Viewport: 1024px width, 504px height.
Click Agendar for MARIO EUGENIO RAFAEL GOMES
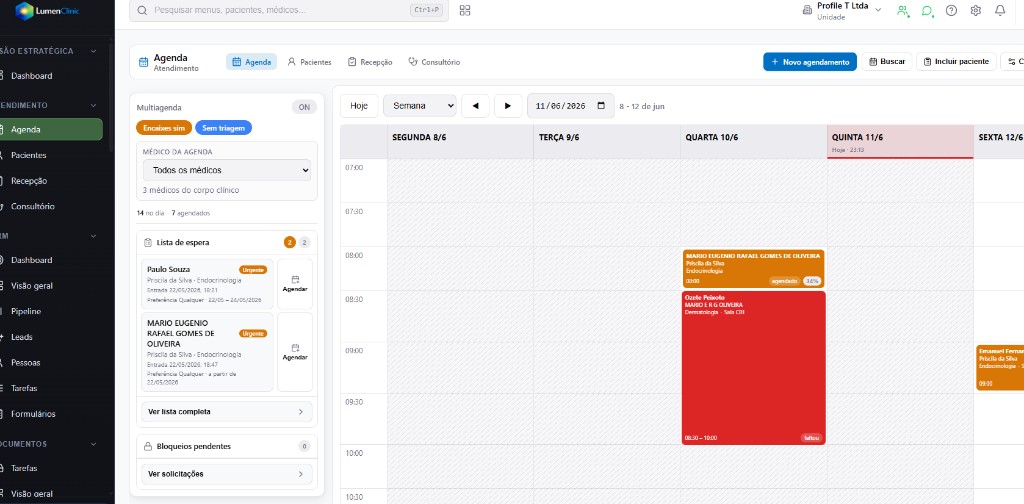[295, 352]
